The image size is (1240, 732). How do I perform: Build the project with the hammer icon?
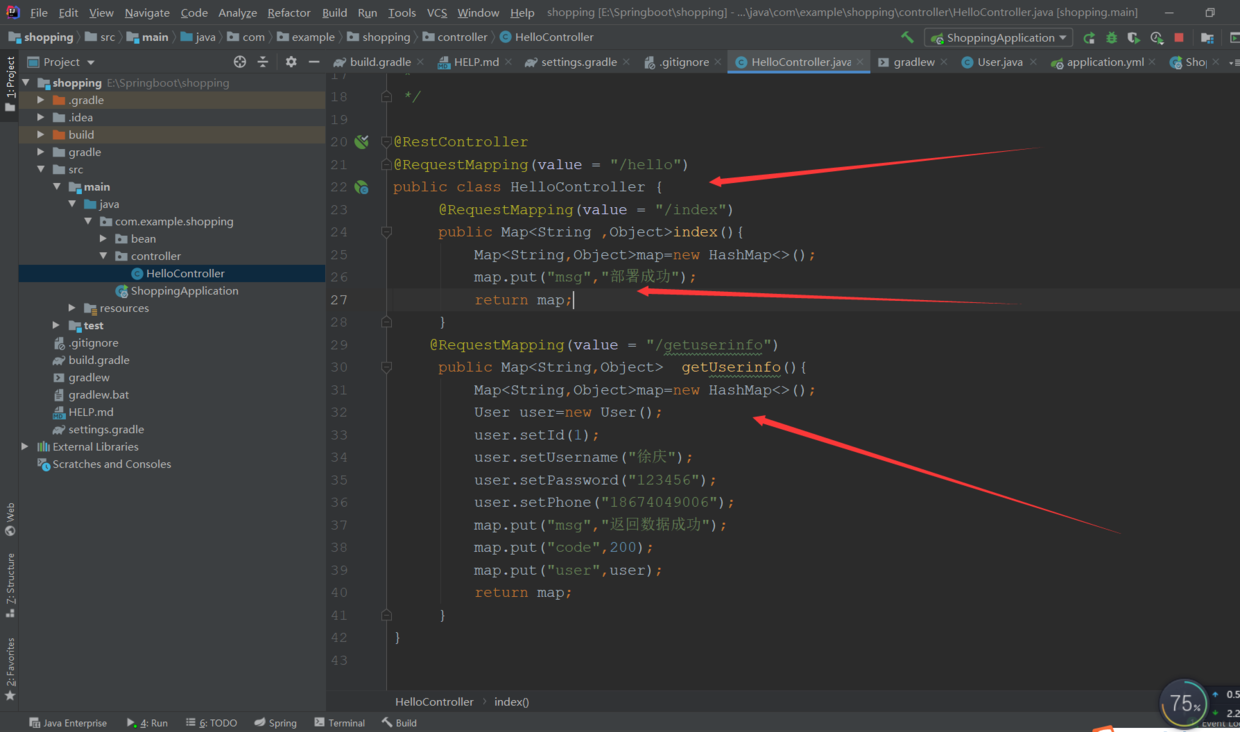(x=907, y=38)
